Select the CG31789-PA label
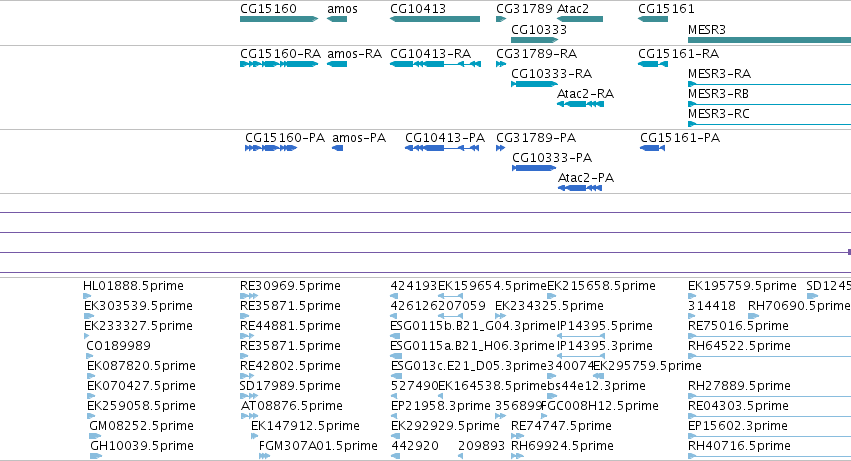851x461 pixels. tap(536, 138)
